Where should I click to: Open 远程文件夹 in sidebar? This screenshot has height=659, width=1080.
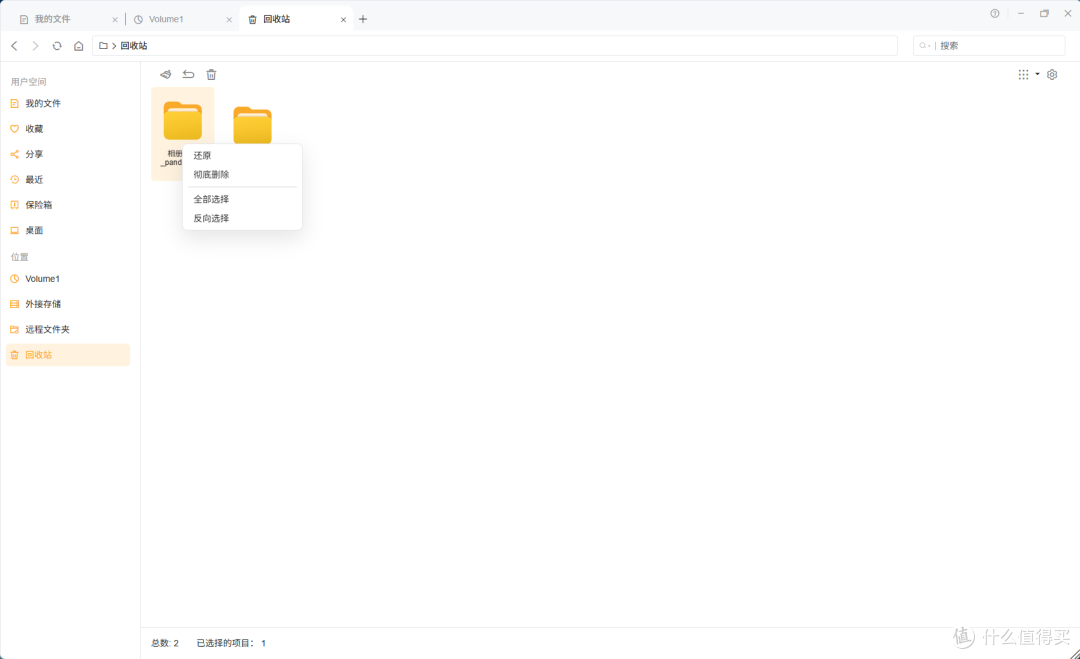click(68, 330)
